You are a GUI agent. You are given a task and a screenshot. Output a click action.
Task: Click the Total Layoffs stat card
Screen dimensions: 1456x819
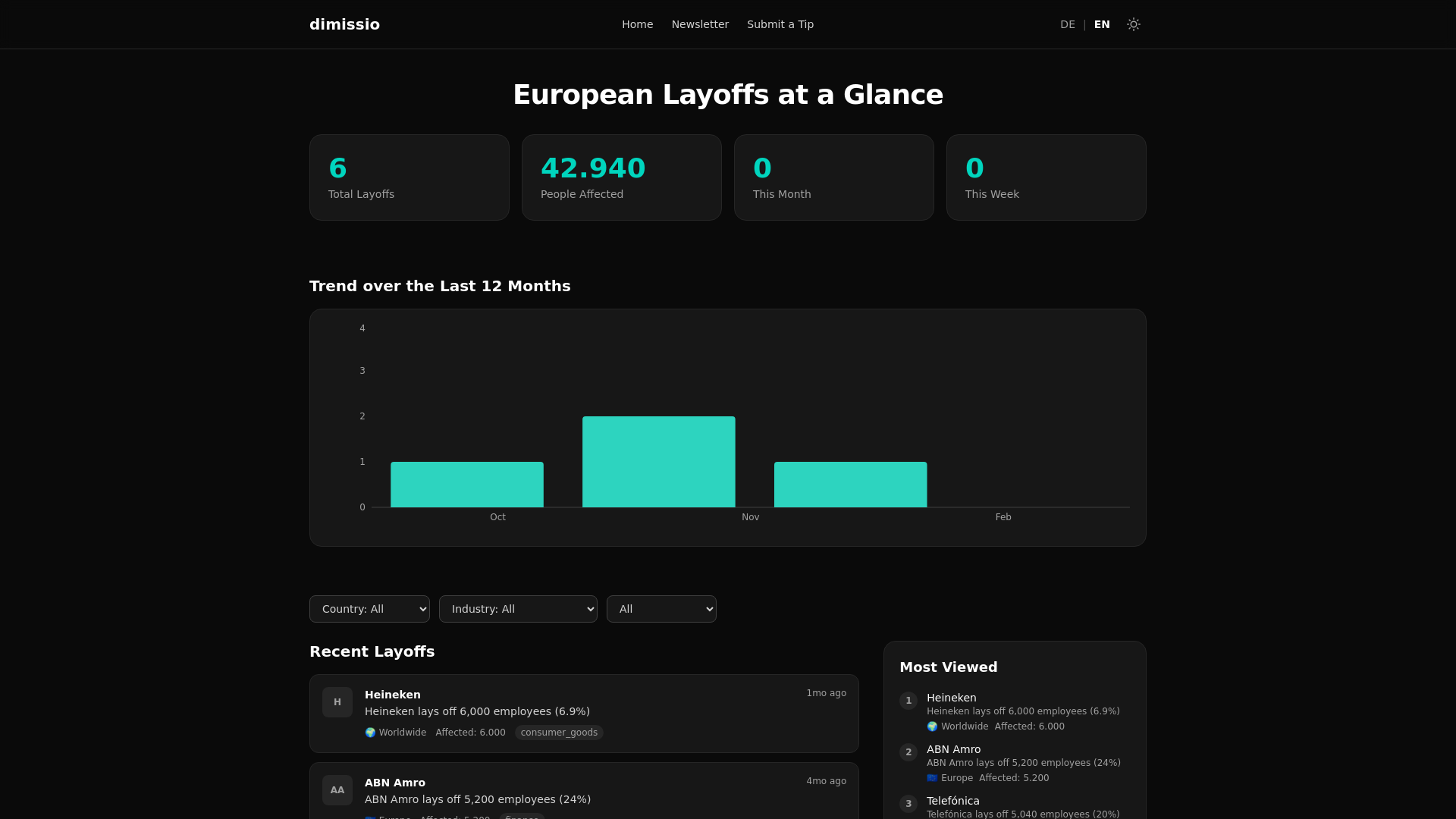(409, 177)
